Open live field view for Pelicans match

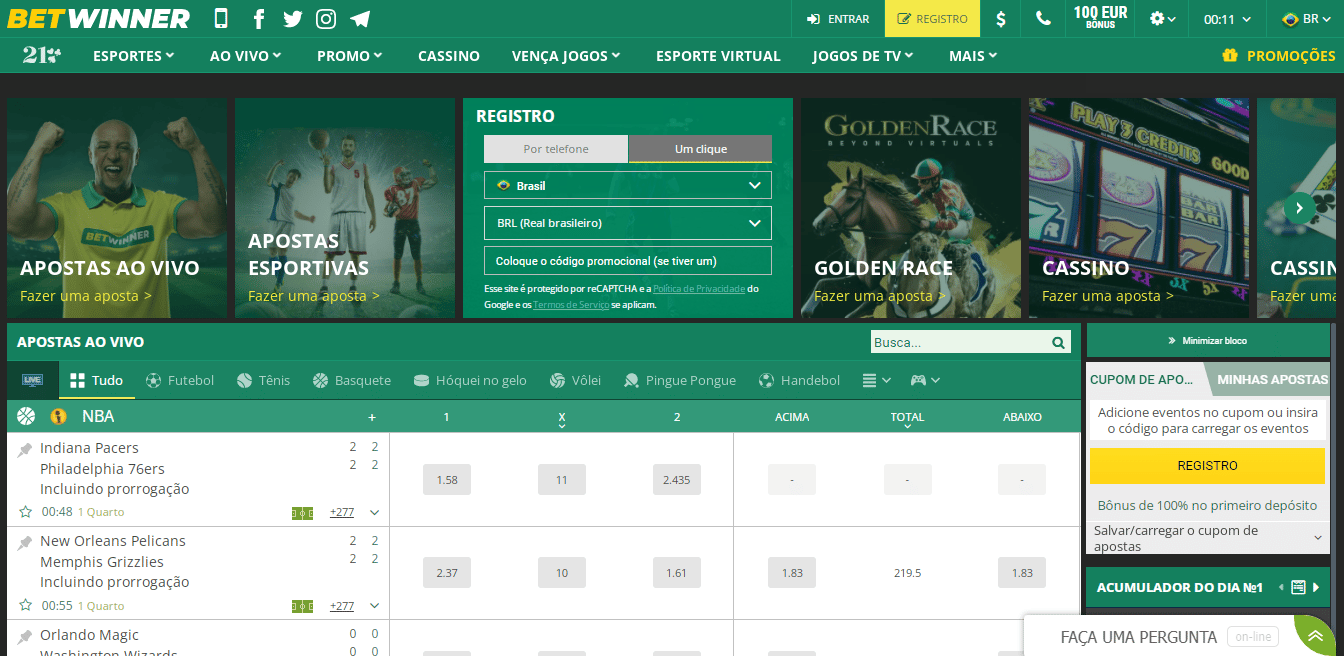point(302,606)
